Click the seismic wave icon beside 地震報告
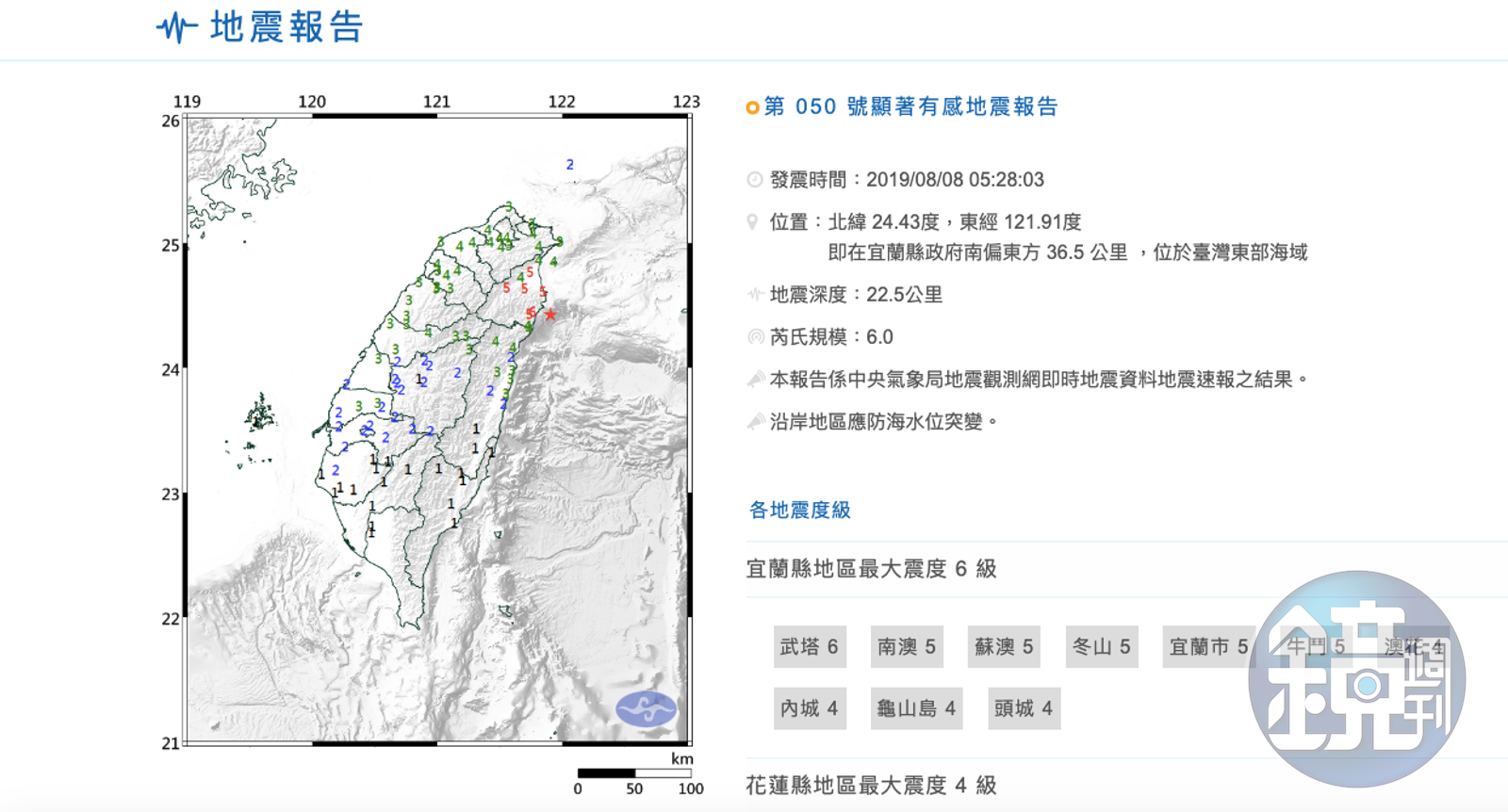1508x812 pixels. 176,27
